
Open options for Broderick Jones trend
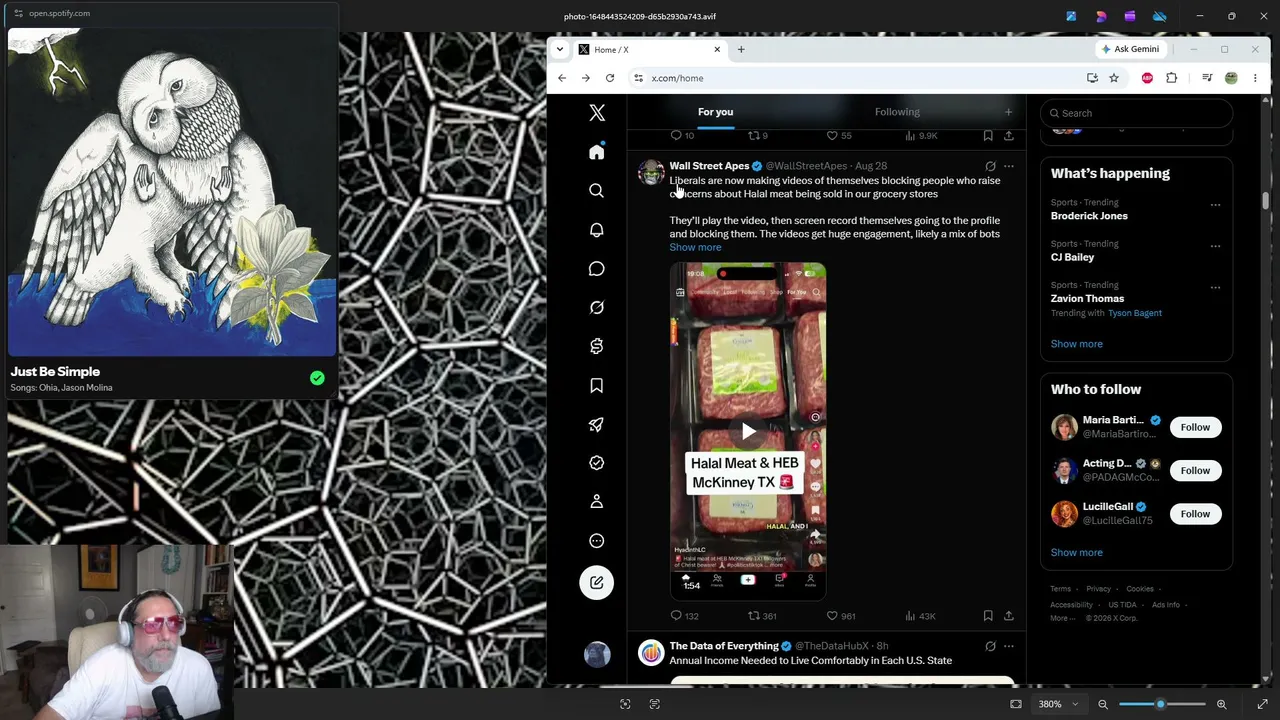1215,205
